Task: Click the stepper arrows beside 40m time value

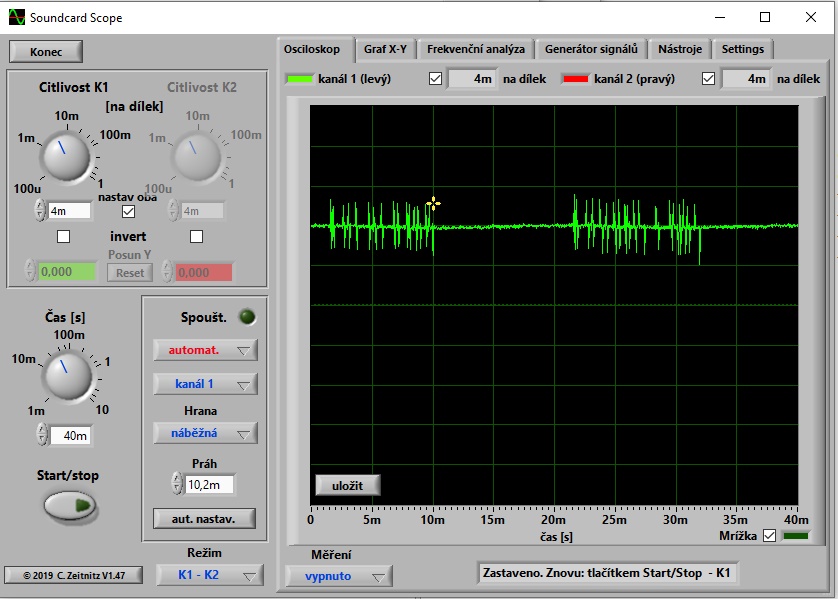Action: (x=40, y=435)
